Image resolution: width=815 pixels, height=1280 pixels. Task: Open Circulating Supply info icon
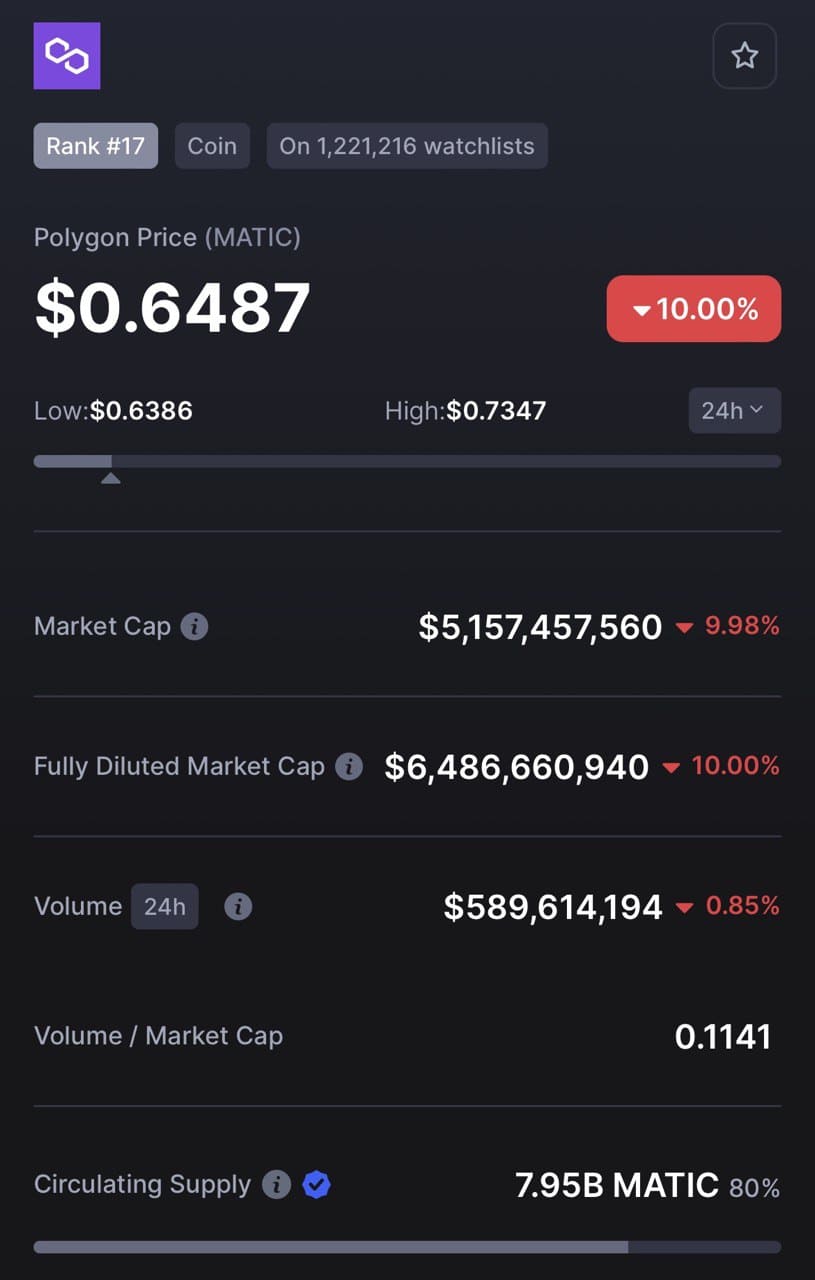[x=276, y=1185]
